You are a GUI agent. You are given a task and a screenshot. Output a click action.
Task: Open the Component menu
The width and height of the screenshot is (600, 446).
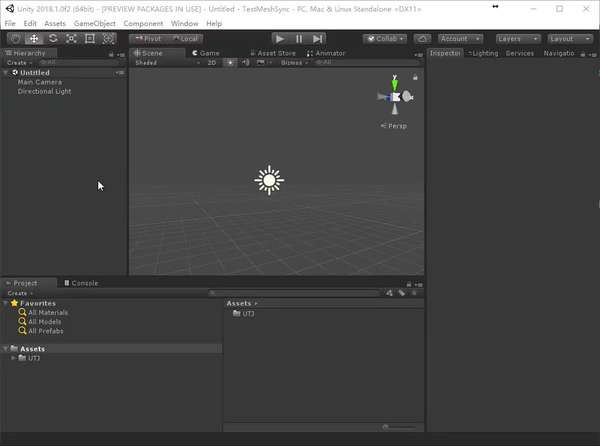coord(143,24)
